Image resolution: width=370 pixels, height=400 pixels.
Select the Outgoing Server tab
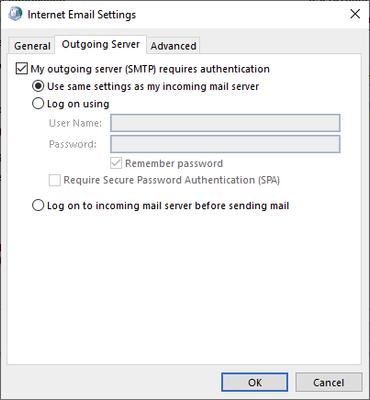(101, 44)
